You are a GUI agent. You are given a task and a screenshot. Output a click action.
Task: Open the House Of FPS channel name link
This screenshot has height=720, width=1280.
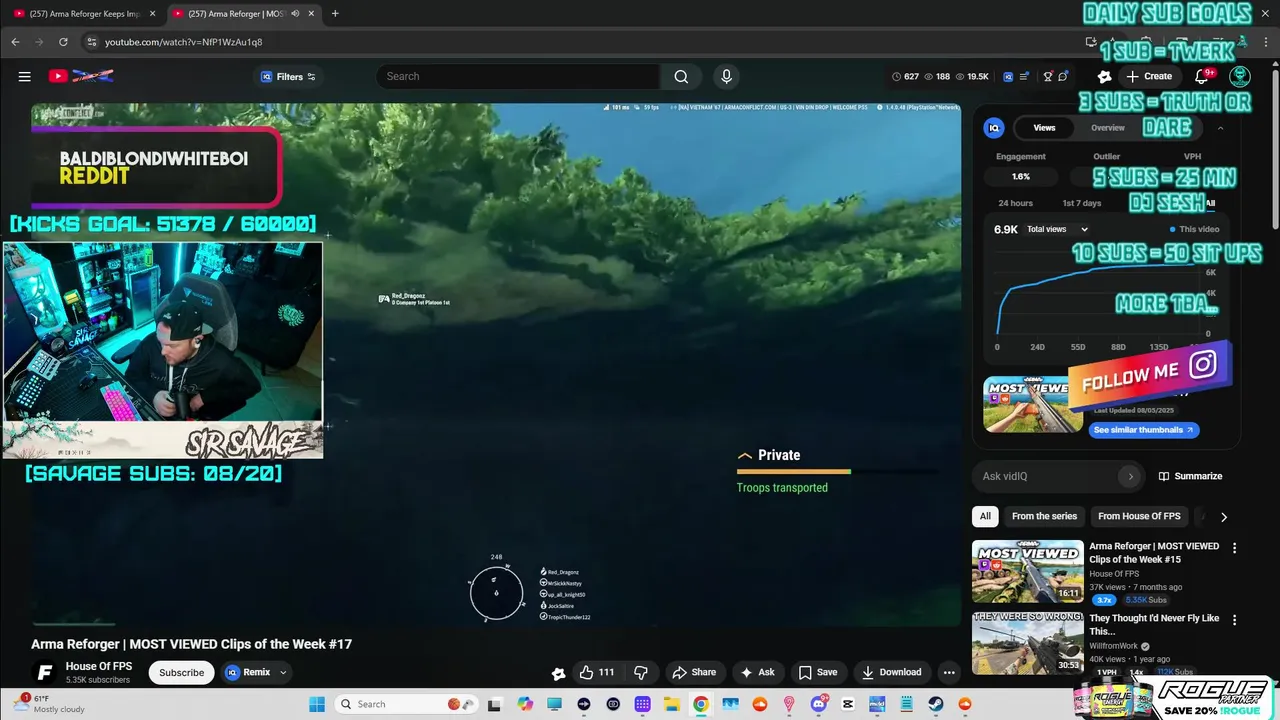click(99, 666)
